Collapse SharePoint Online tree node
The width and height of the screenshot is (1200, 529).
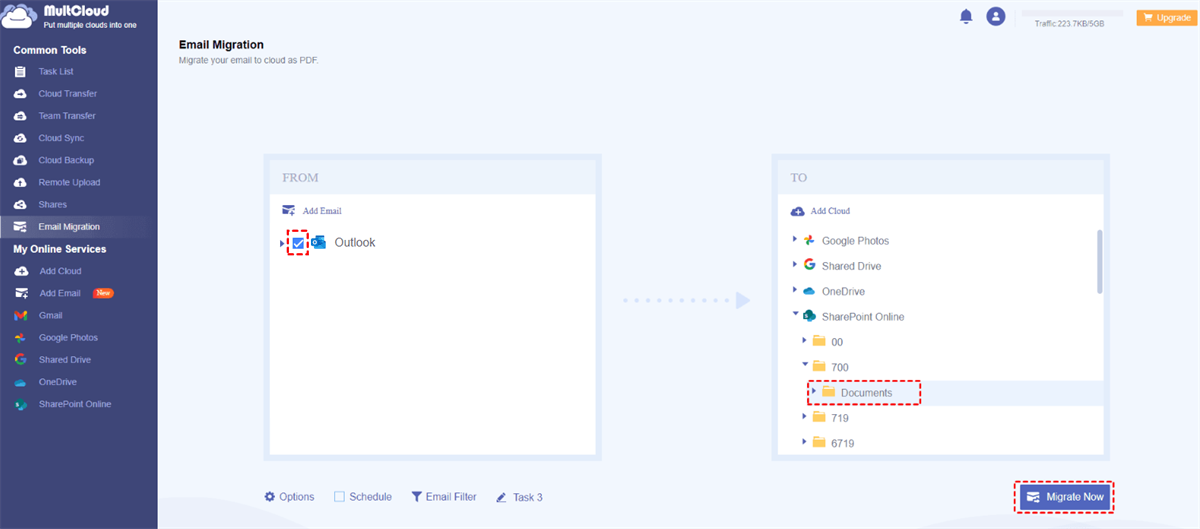[795, 315]
